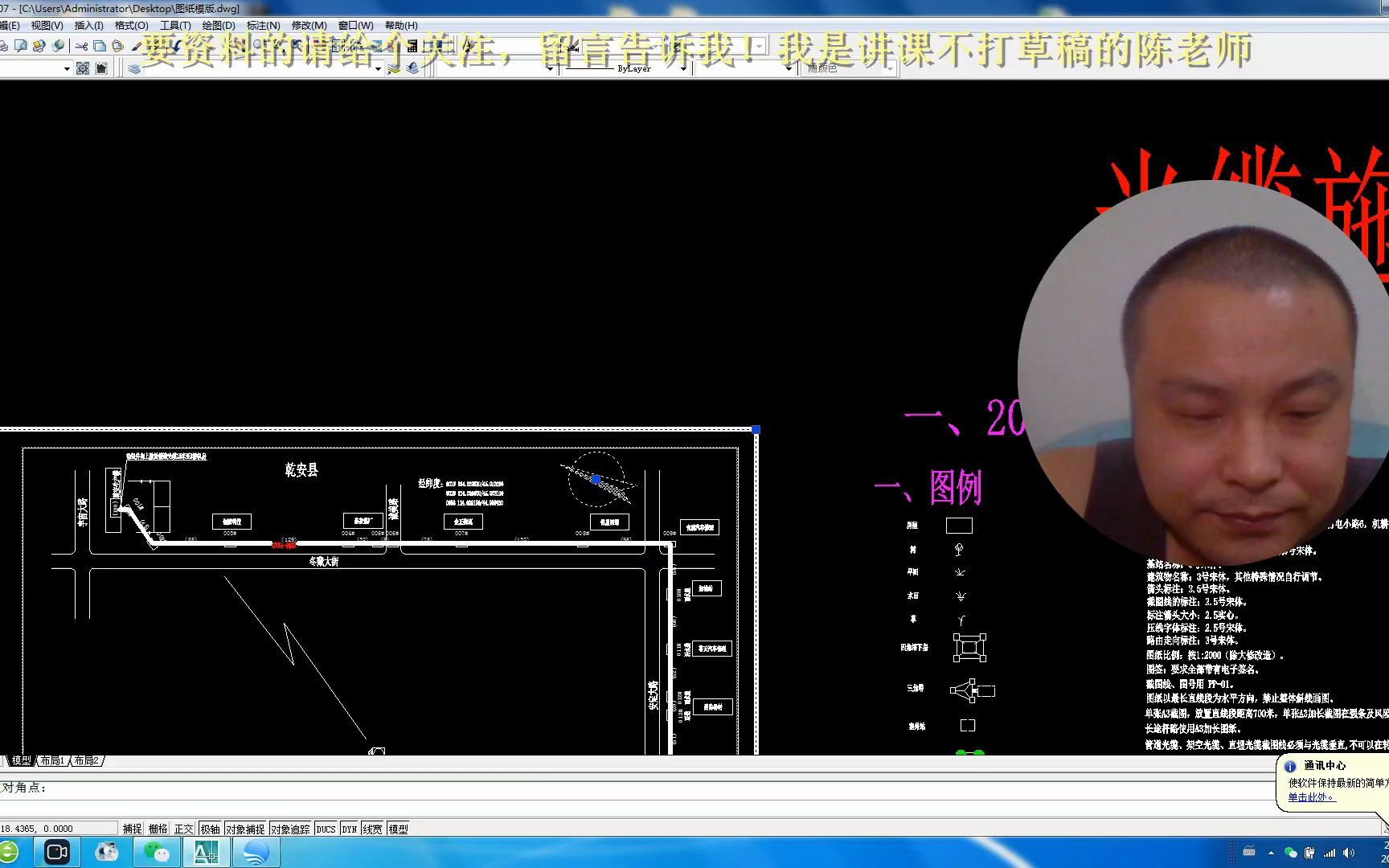Click the Match Properties brush icon
Image resolution: width=1389 pixels, height=868 pixels.
tap(137, 46)
